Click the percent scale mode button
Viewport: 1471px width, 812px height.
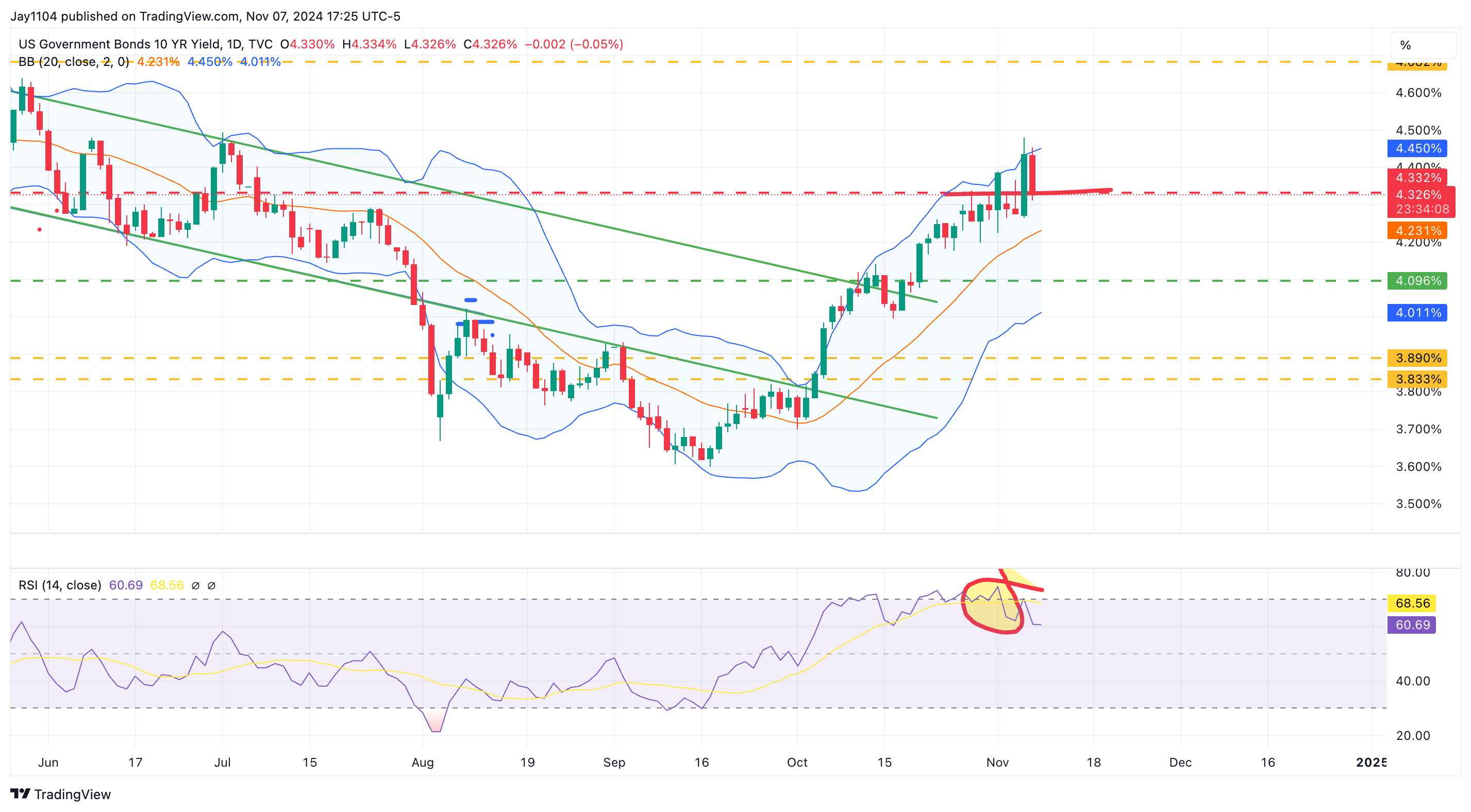point(1423,45)
